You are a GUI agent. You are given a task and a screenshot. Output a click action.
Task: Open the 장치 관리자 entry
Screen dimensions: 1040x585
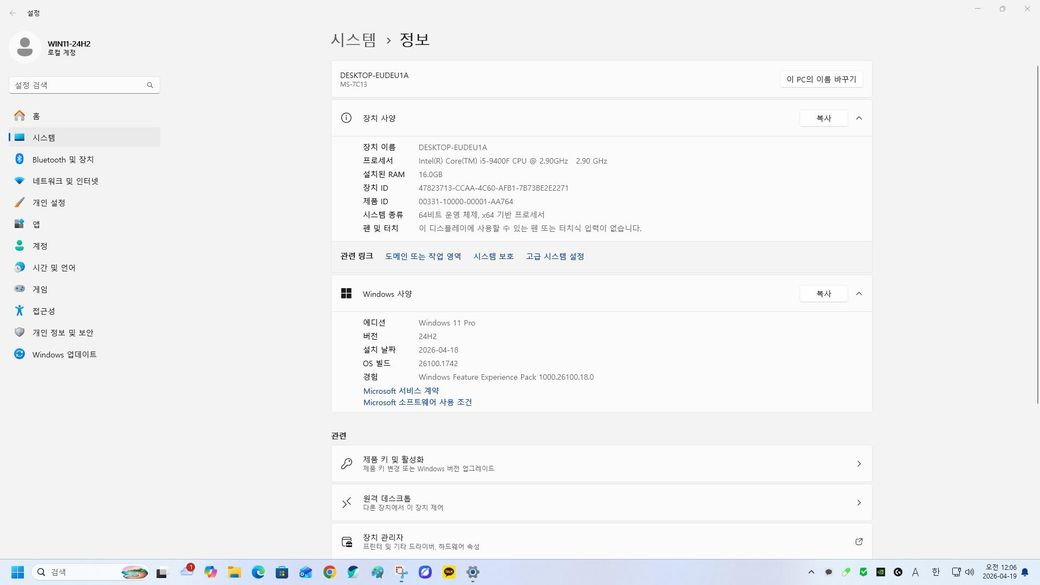coord(601,542)
